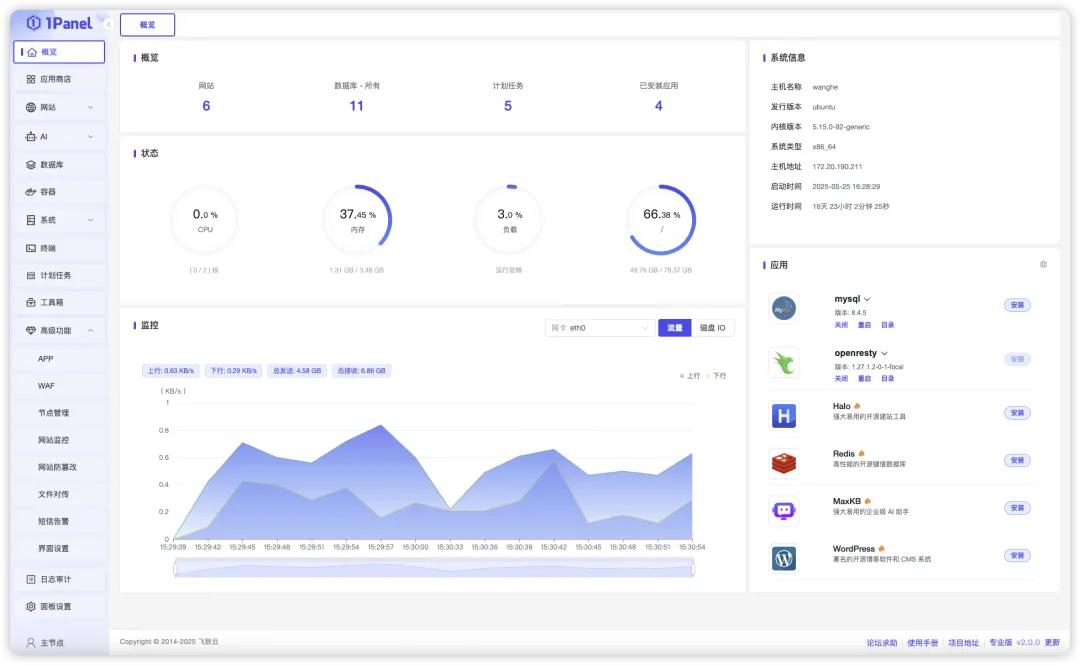
Task: Open WAF in the advanced features menu
Action: point(46,385)
